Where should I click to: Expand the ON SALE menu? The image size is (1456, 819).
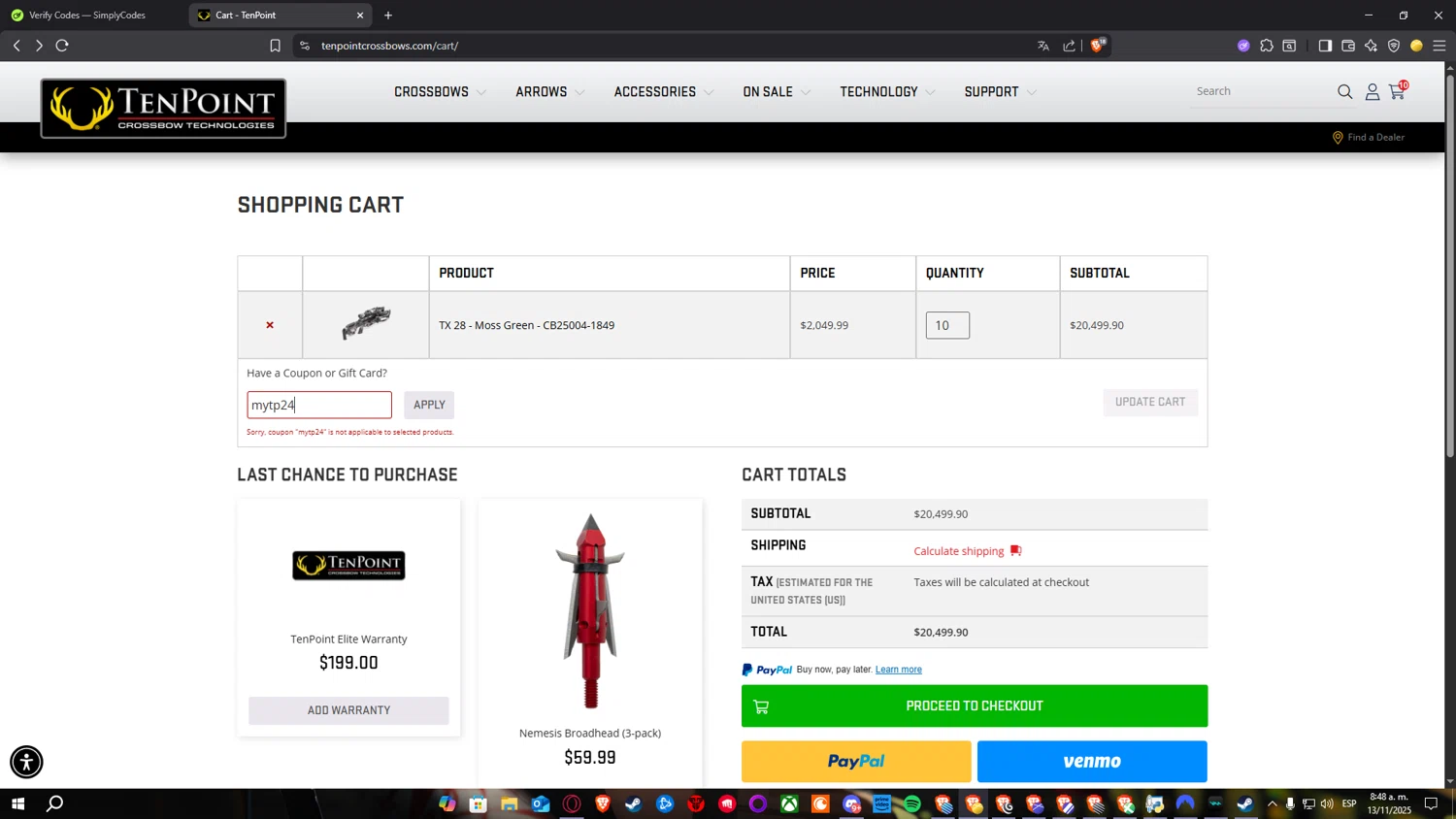(776, 92)
